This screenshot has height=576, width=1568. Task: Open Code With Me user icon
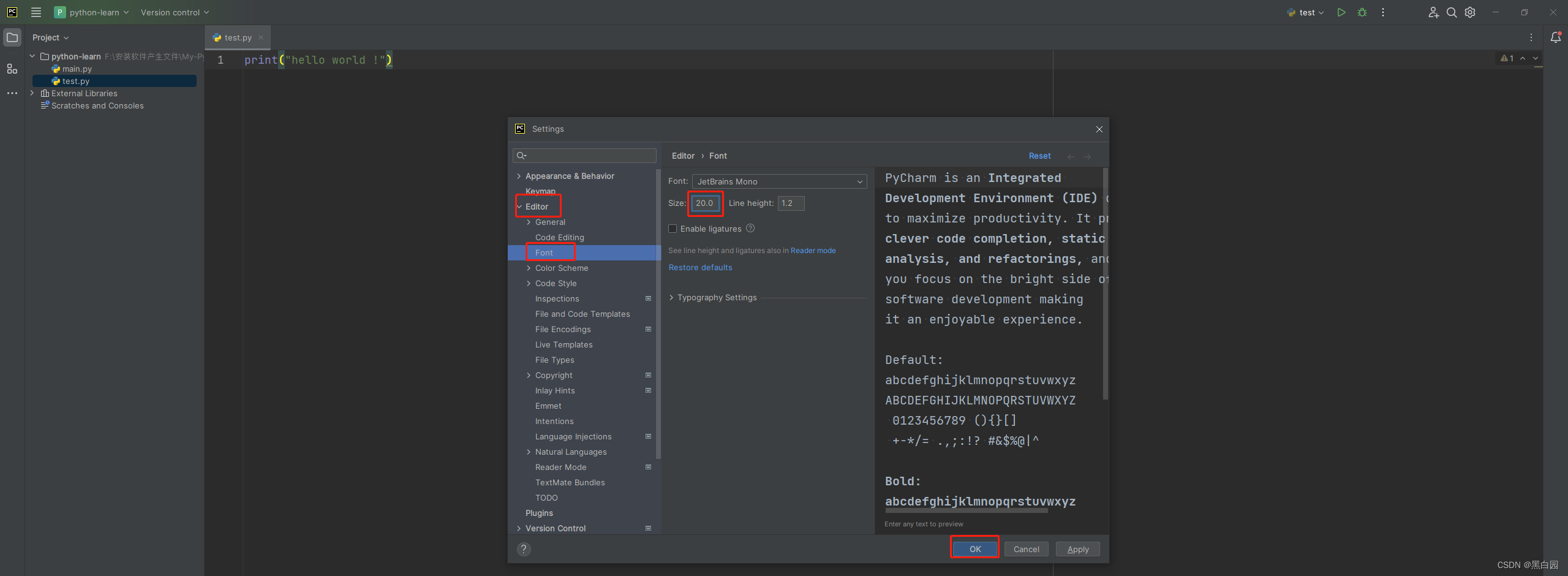[x=1433, y=12]
